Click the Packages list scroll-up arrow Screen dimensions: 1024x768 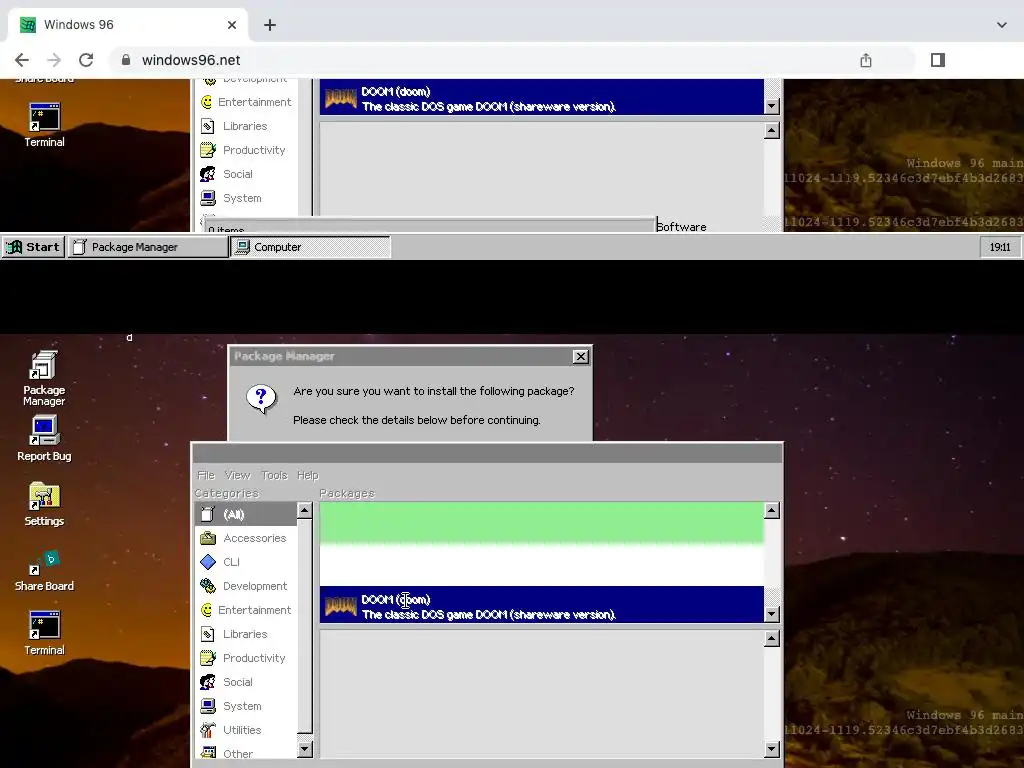771,510
